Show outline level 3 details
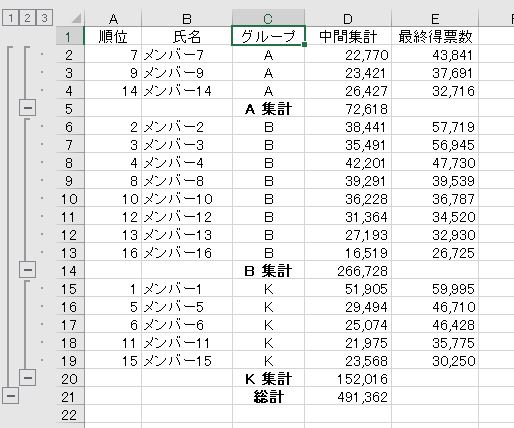The height and width of the screenshot is (428, 514). click(44, 18)
